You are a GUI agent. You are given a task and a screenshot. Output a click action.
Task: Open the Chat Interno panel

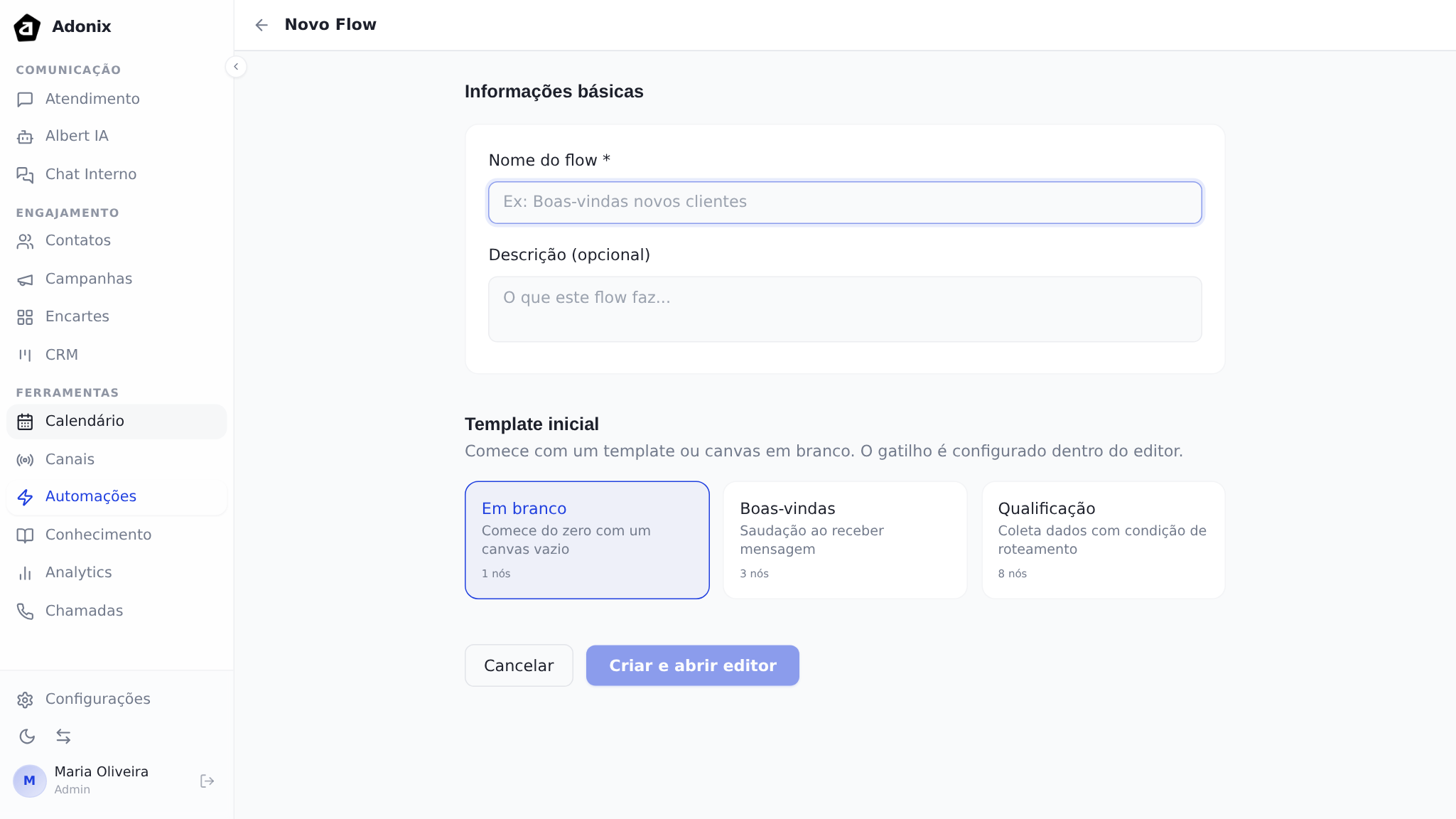pos(90,174)
